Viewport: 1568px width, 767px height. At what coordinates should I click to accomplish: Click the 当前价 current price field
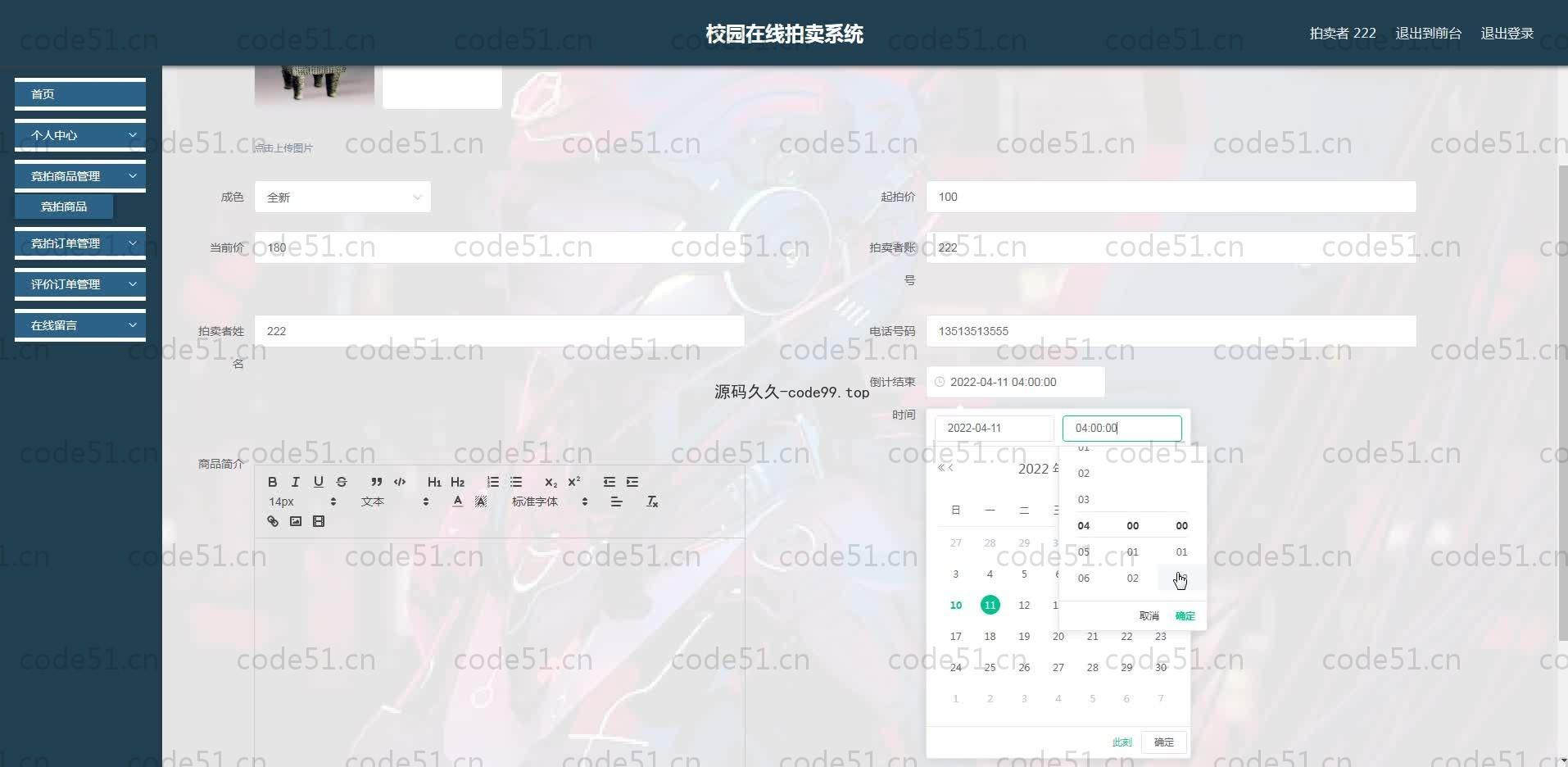point(499,247)
